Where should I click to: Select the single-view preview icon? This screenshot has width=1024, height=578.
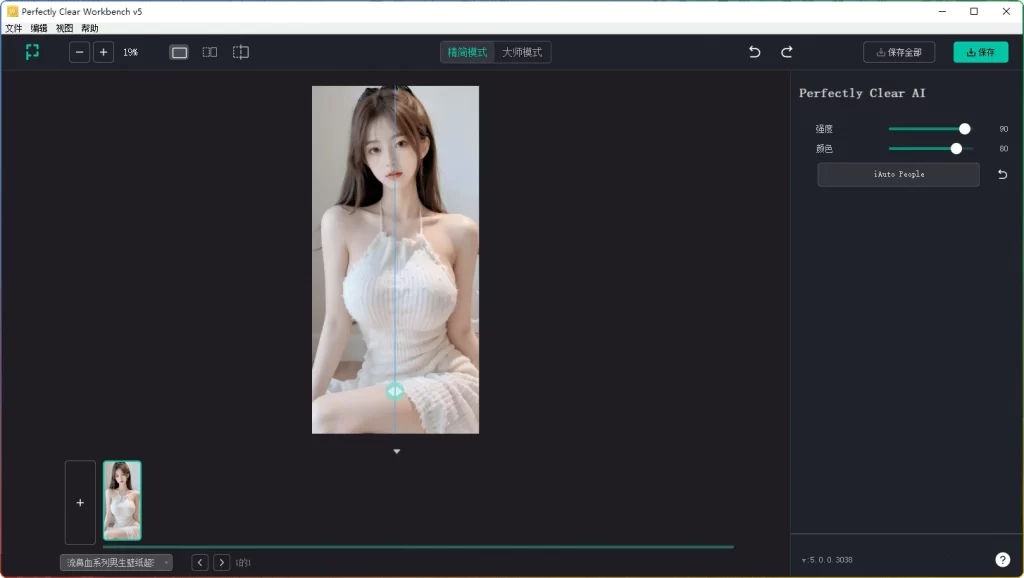pyautogui.click(x=179, y=51)
